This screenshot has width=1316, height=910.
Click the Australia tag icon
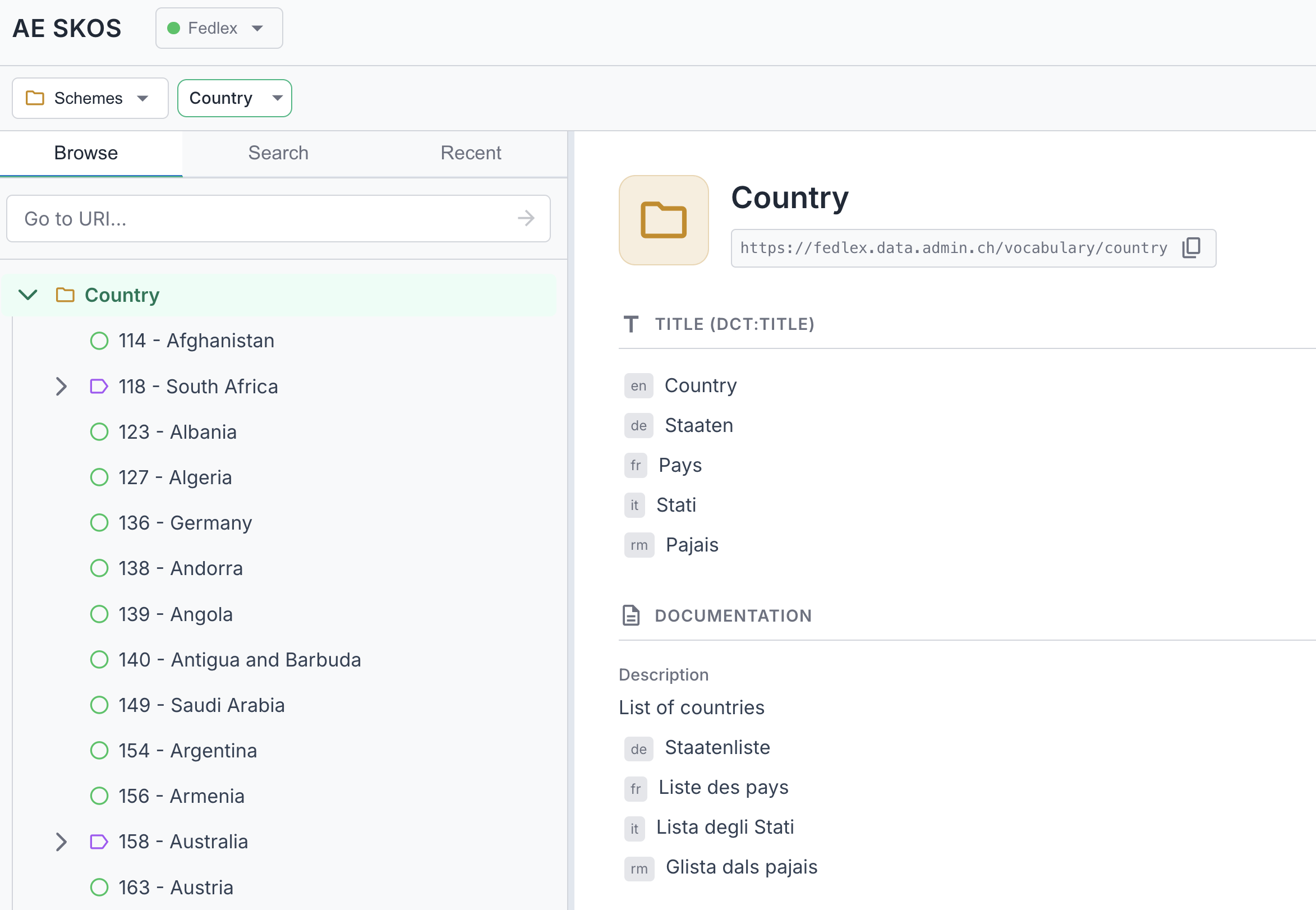click(99, 842)
